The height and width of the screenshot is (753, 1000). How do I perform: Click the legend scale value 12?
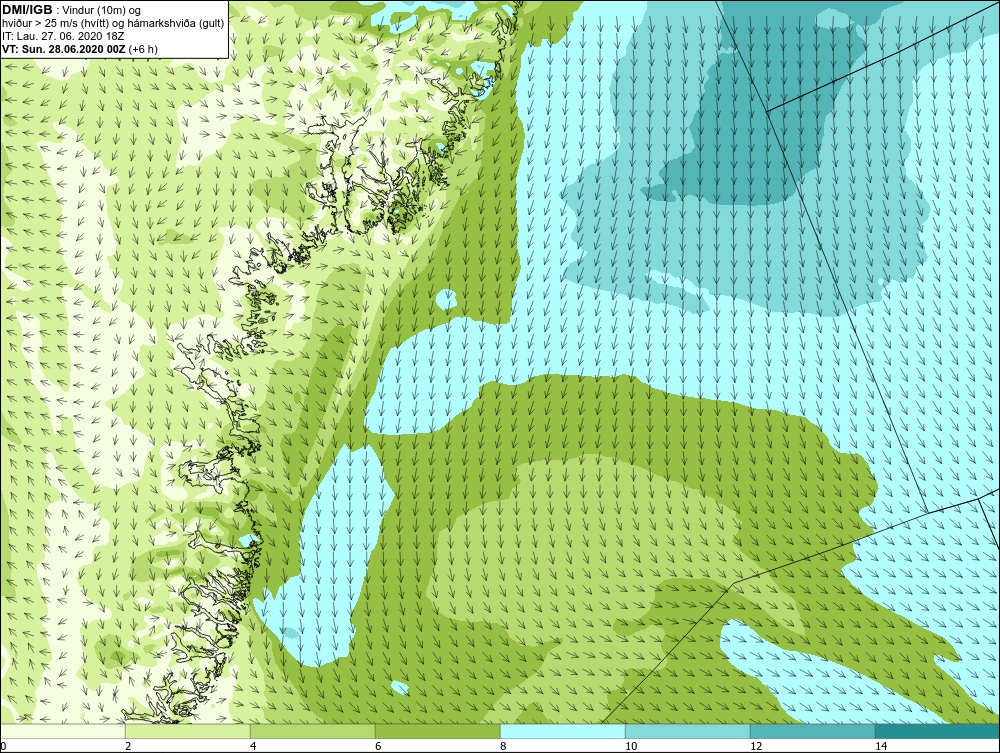tap(756, 746)
